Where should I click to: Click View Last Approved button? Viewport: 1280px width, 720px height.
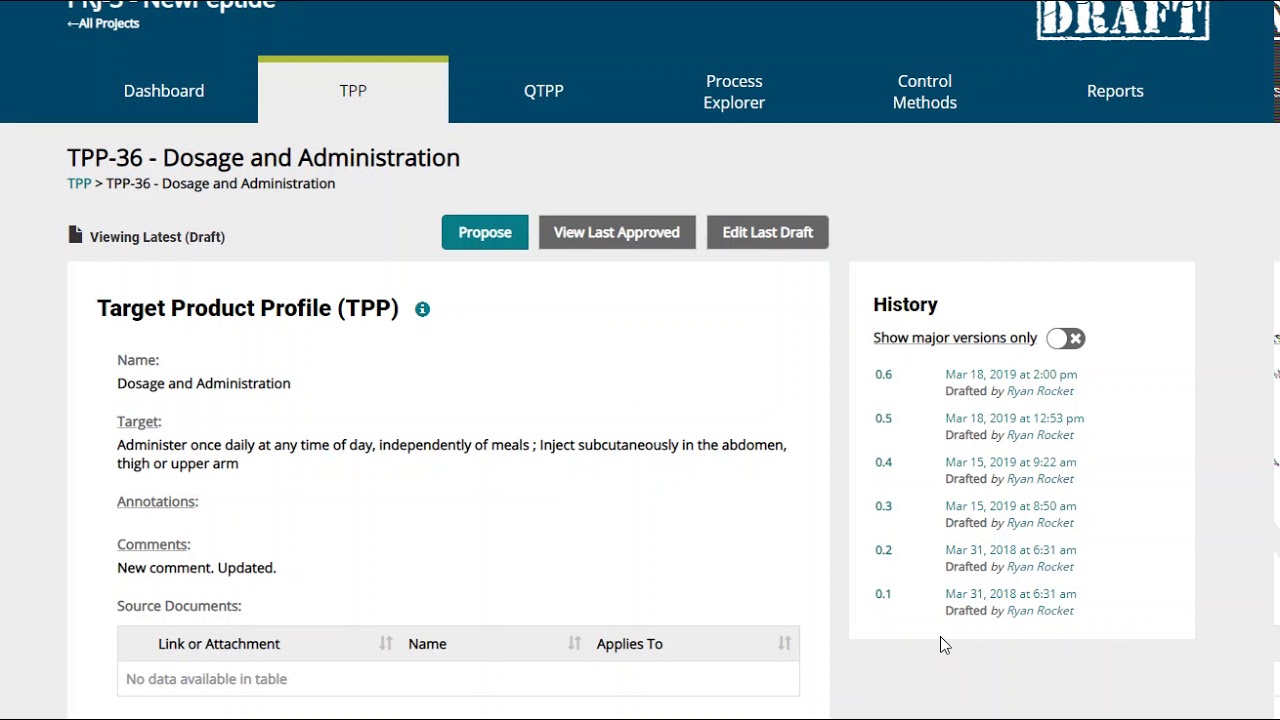pyautogui.click(x=617, y=233)
